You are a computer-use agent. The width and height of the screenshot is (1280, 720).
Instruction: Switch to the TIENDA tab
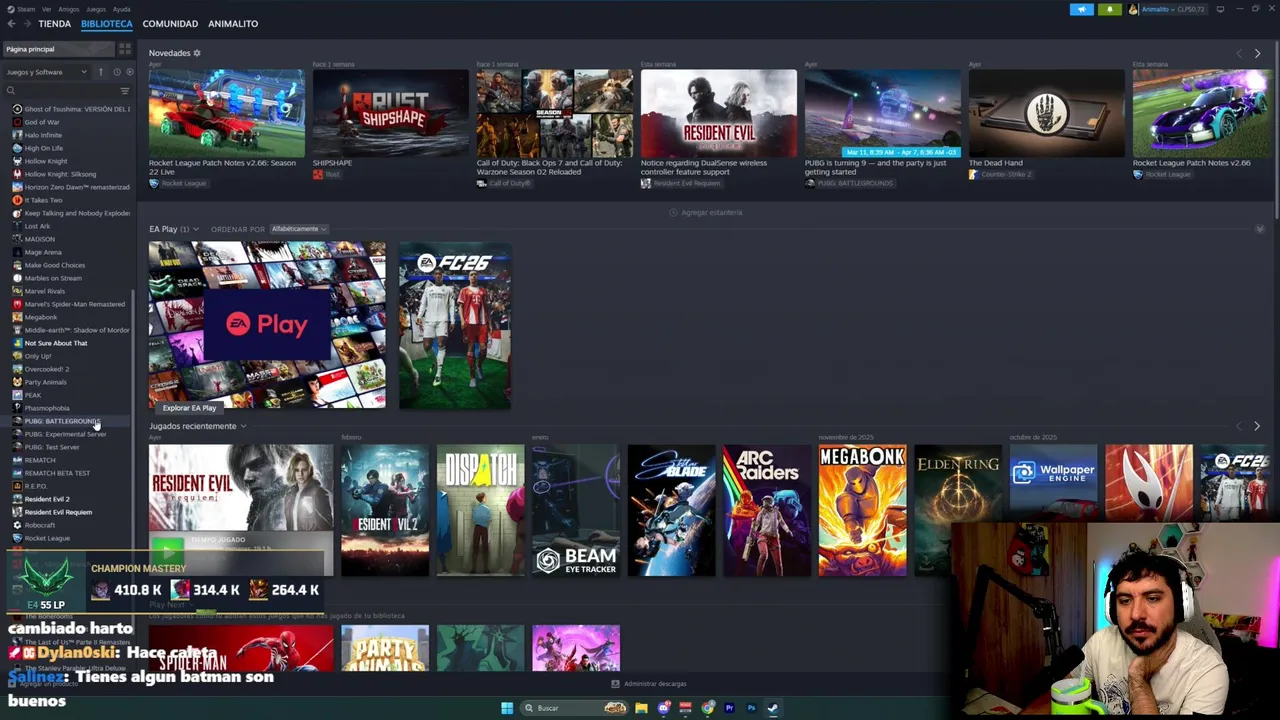tap(54, 23)
